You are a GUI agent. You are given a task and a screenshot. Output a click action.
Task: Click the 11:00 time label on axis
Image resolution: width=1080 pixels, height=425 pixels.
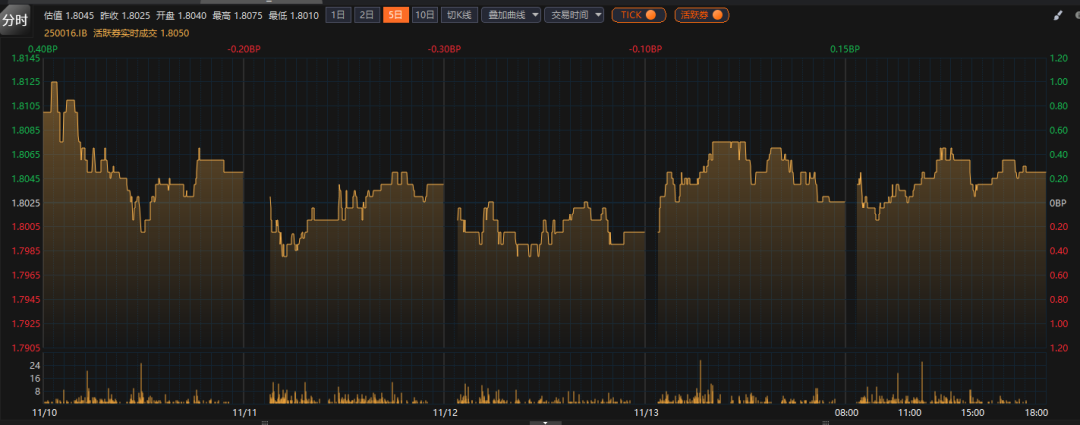pyautogui.click(x=909, y=411)
